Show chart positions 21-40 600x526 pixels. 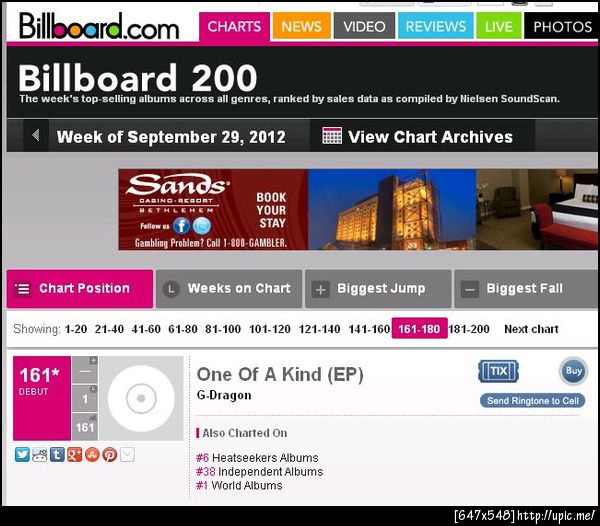coord(109,329)
